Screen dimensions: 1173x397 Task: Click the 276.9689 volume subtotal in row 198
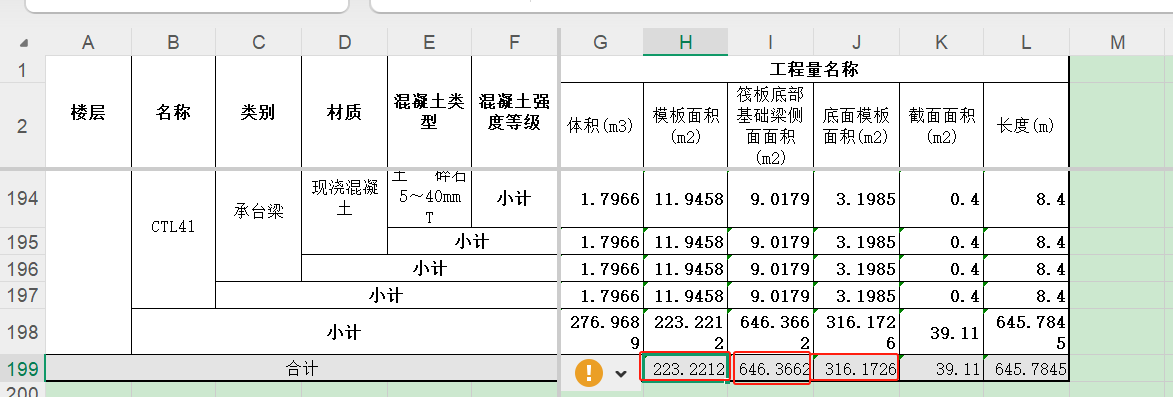(x=601, y=331)
